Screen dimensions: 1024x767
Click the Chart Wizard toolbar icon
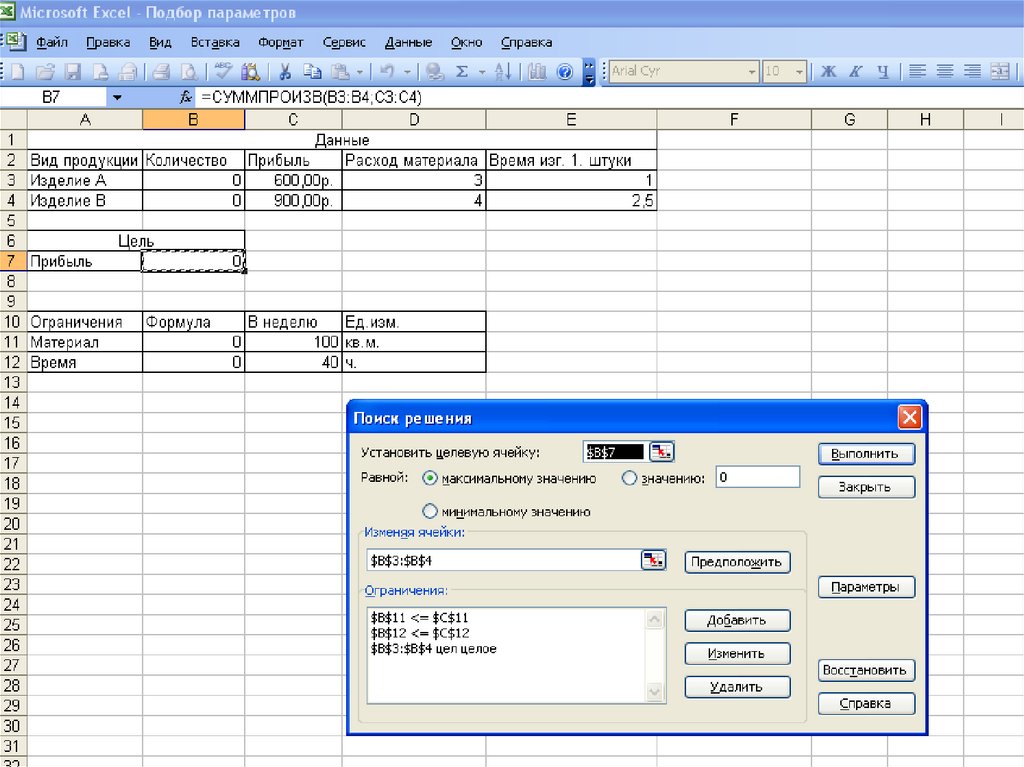(537, 72)
